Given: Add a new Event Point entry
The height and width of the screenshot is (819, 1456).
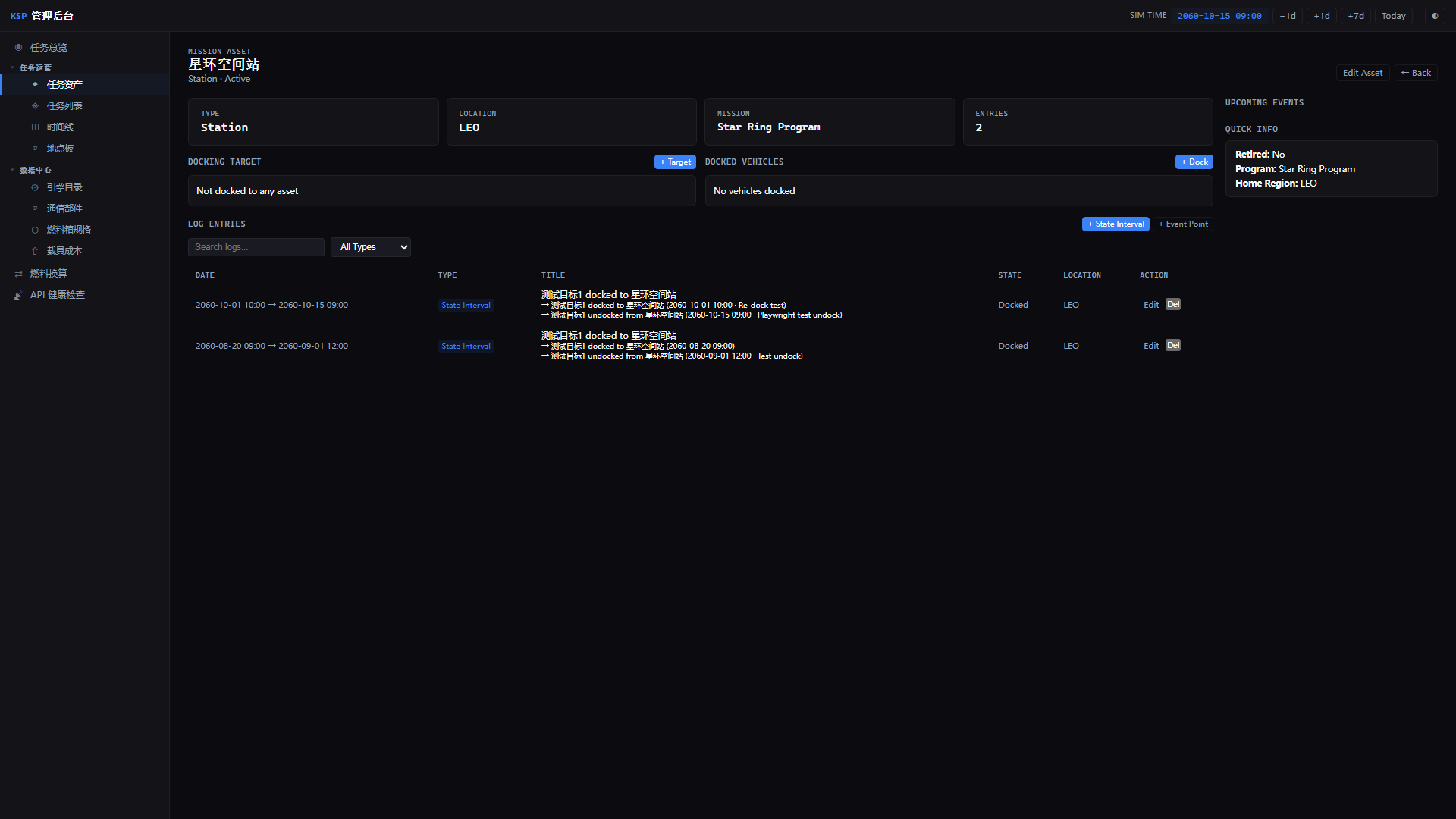Looking at the screenshot, I should pyautogui.click(x=1183, y=224).
